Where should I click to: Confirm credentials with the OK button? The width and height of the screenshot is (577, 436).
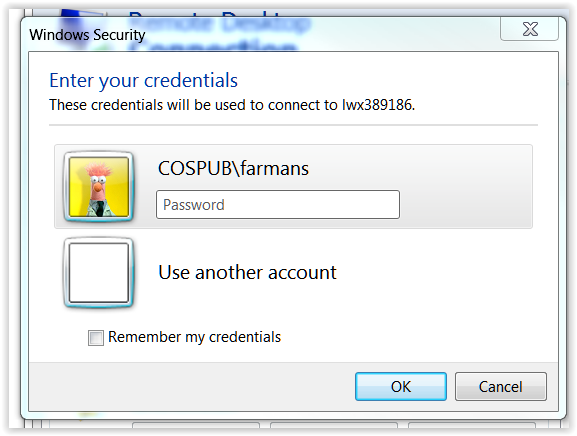tap(401, 387)
